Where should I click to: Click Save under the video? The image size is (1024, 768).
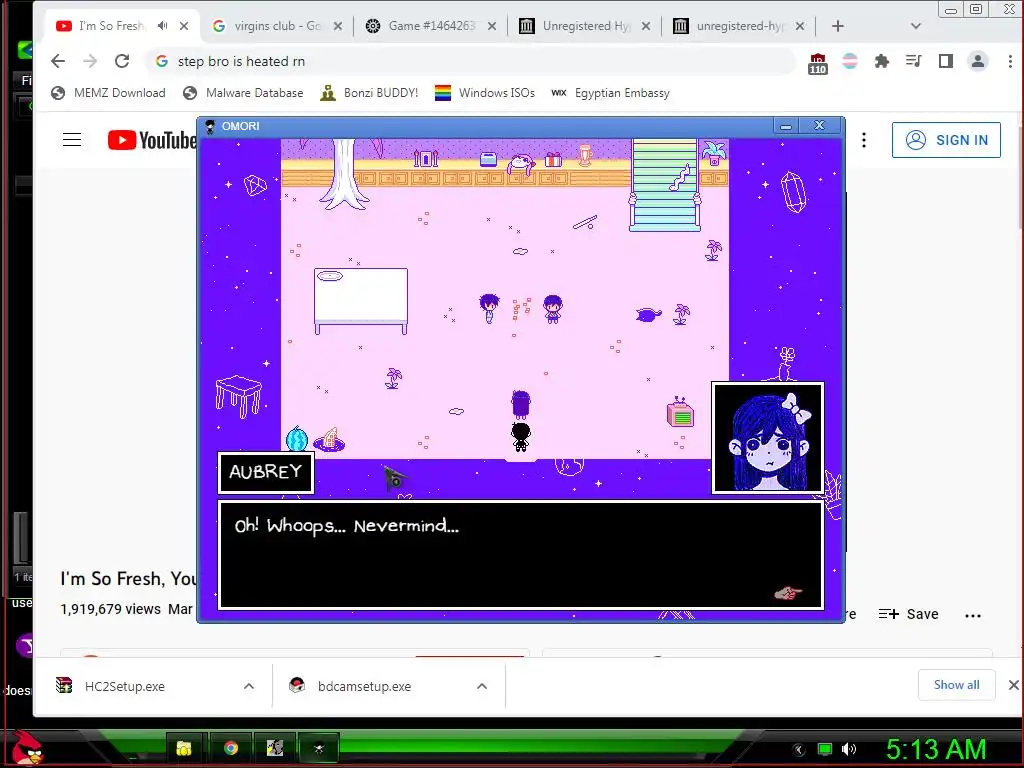[908, 614]
